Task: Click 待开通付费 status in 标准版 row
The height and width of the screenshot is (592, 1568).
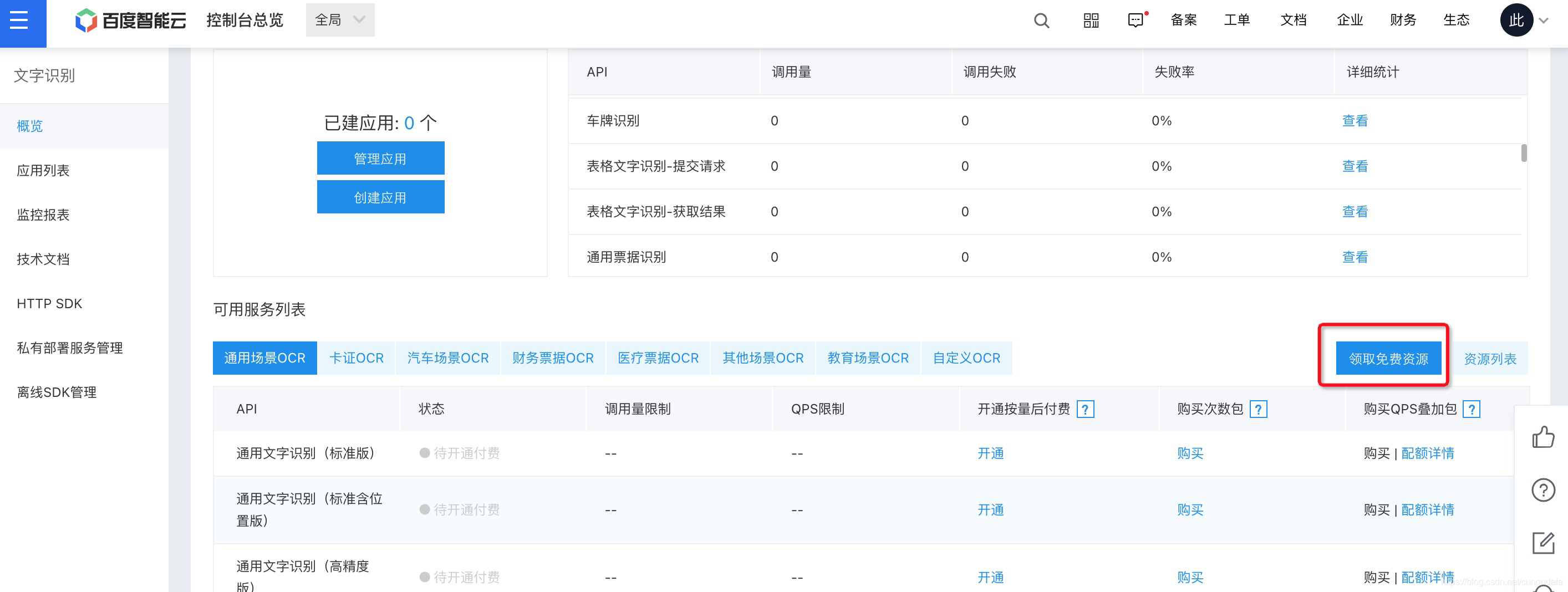Action: (x=460, y=453)
